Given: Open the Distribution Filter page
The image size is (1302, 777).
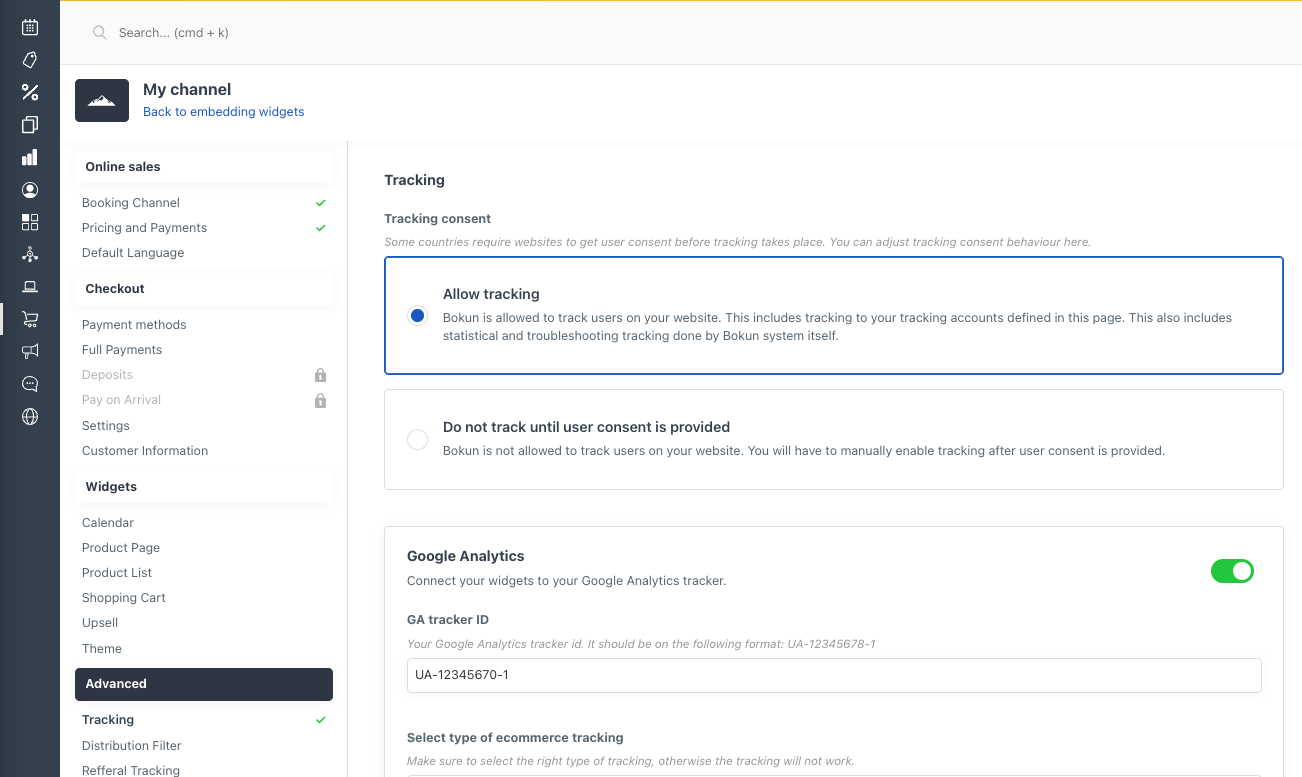Looking at the screenshot, I should coord(132,746).
